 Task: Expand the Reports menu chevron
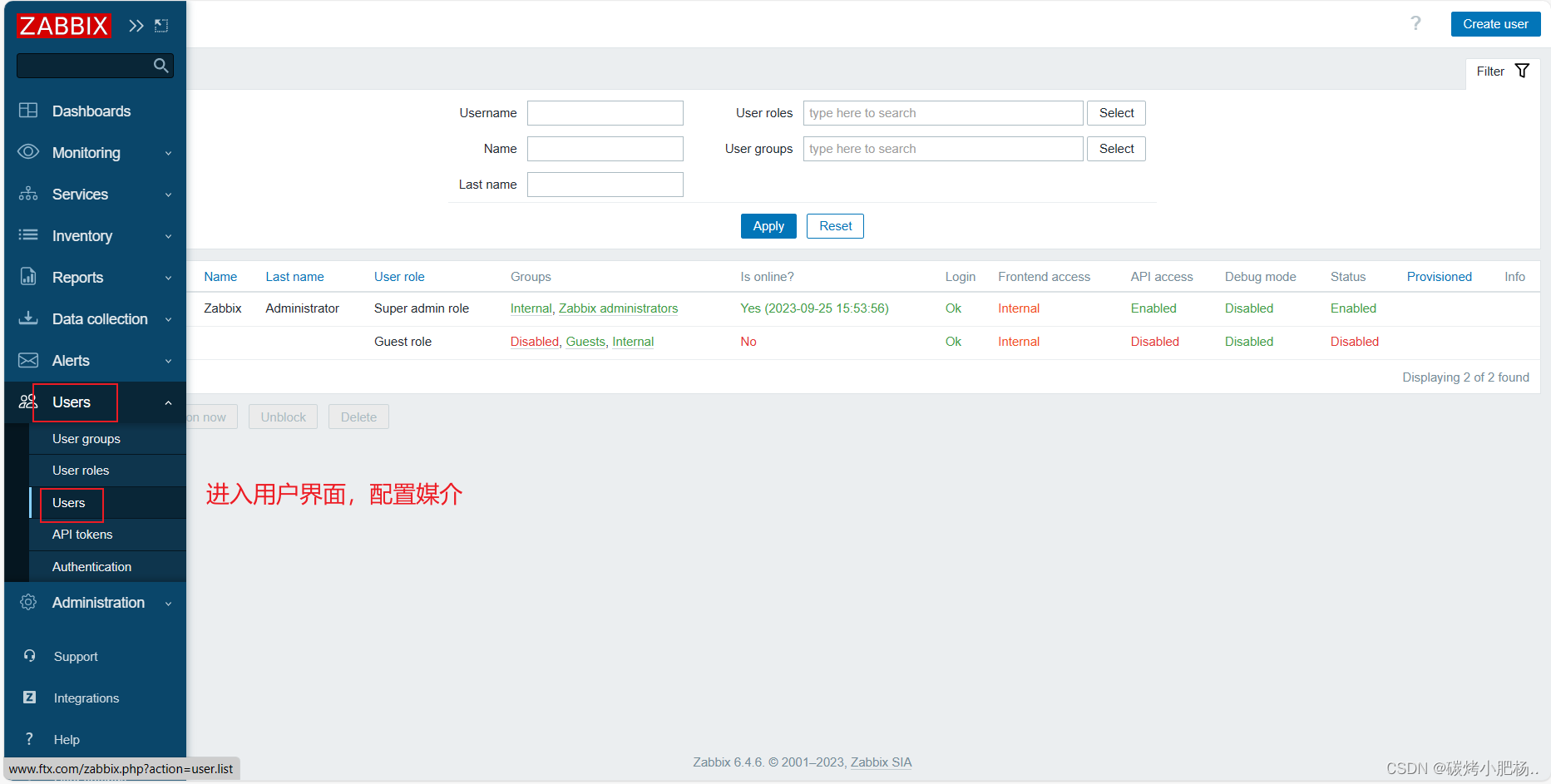coord(168,278)
